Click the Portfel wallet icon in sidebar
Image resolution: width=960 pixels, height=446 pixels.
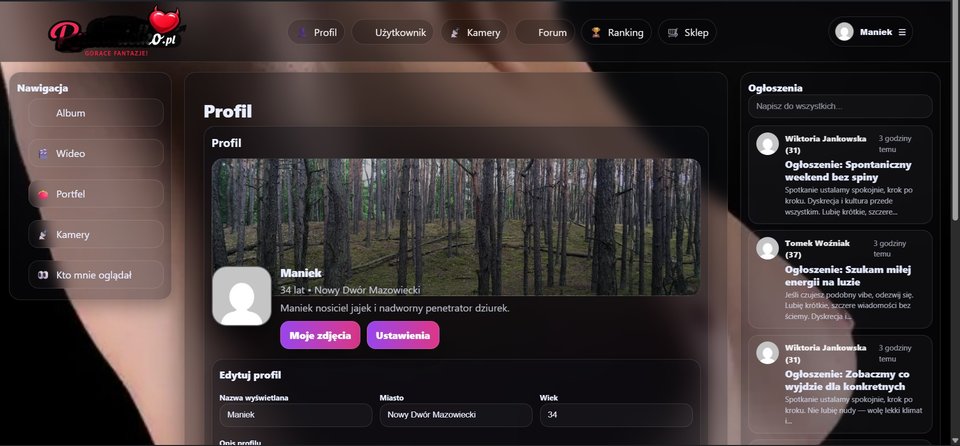(x=43, y=194)
